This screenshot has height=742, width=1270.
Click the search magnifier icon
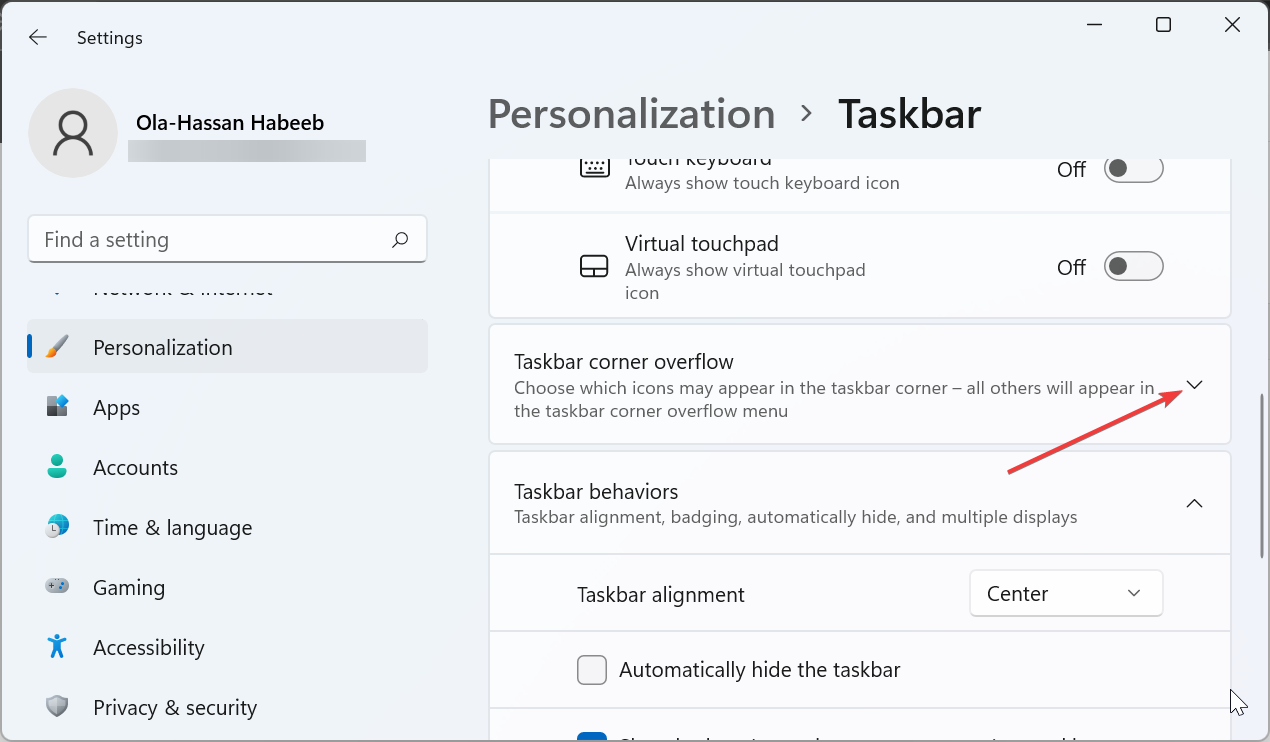click(x=400, y=240)
